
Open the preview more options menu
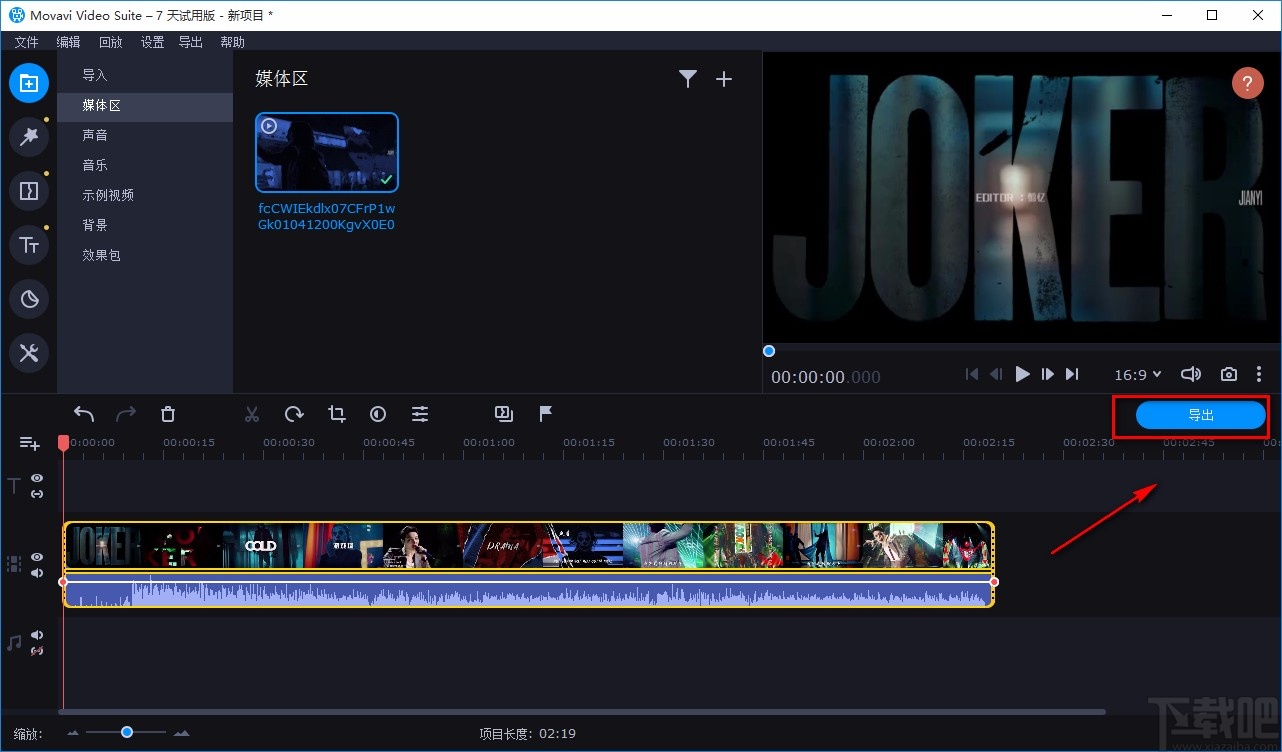click(1259, 374)
